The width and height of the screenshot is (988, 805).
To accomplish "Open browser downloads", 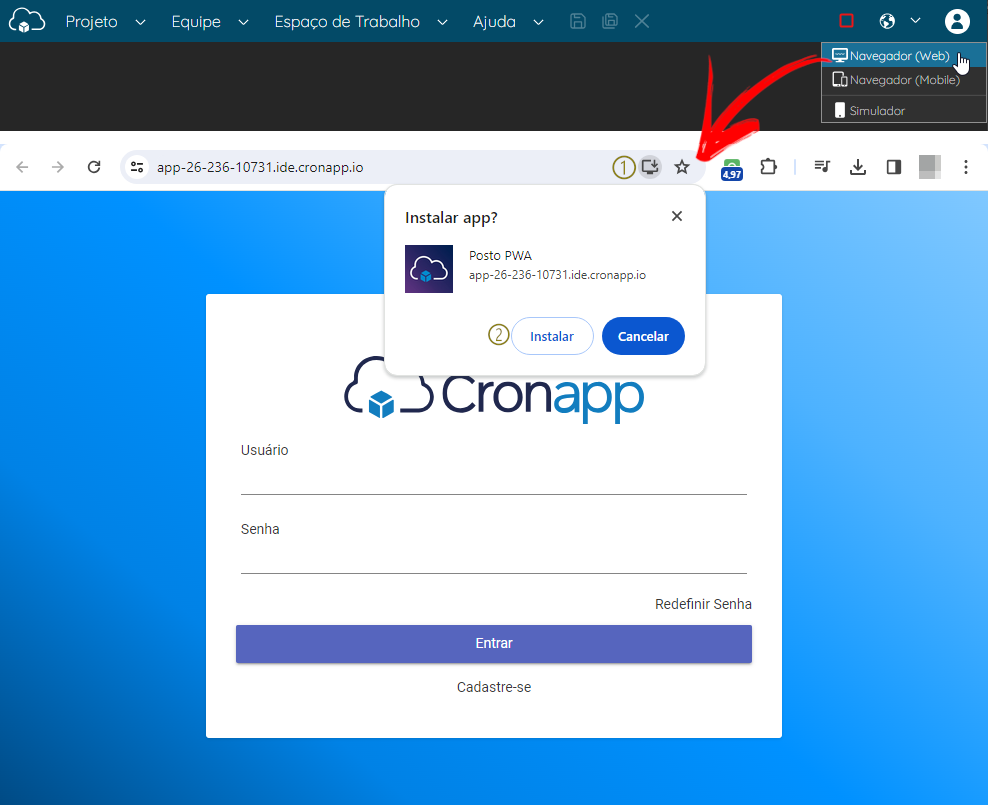I will pyautogui.click(x=858, y=167).
